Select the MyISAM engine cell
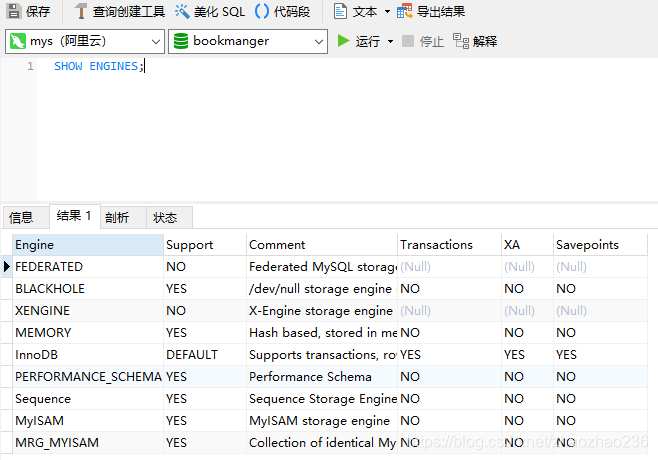This screenshot has height=460, width=658. point(88,421)
